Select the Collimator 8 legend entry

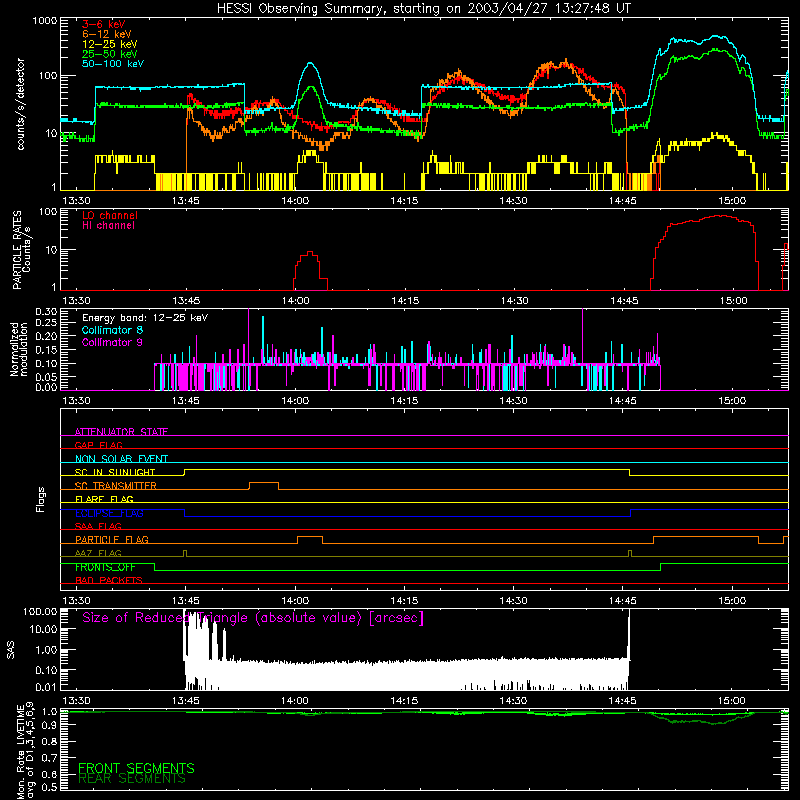coord(112,330)
